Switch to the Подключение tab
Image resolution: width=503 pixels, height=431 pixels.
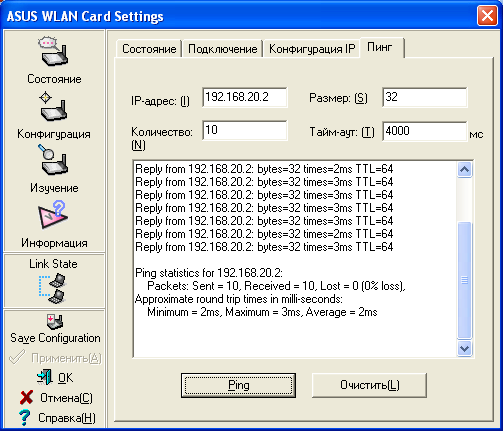(x=222, y=49)
